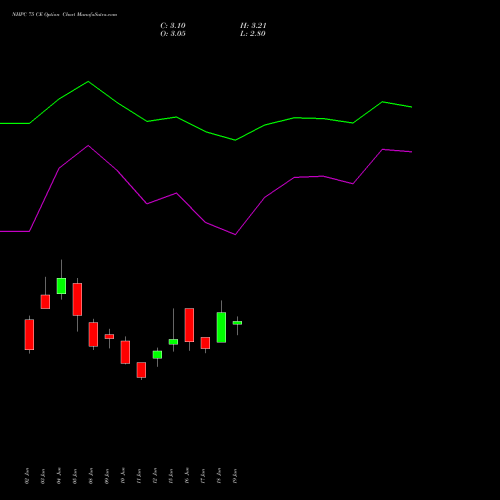Viewport: 500px width, 500px height.
Task: Click the green candle for 04 Jun
Action: [x=61, y=286]
